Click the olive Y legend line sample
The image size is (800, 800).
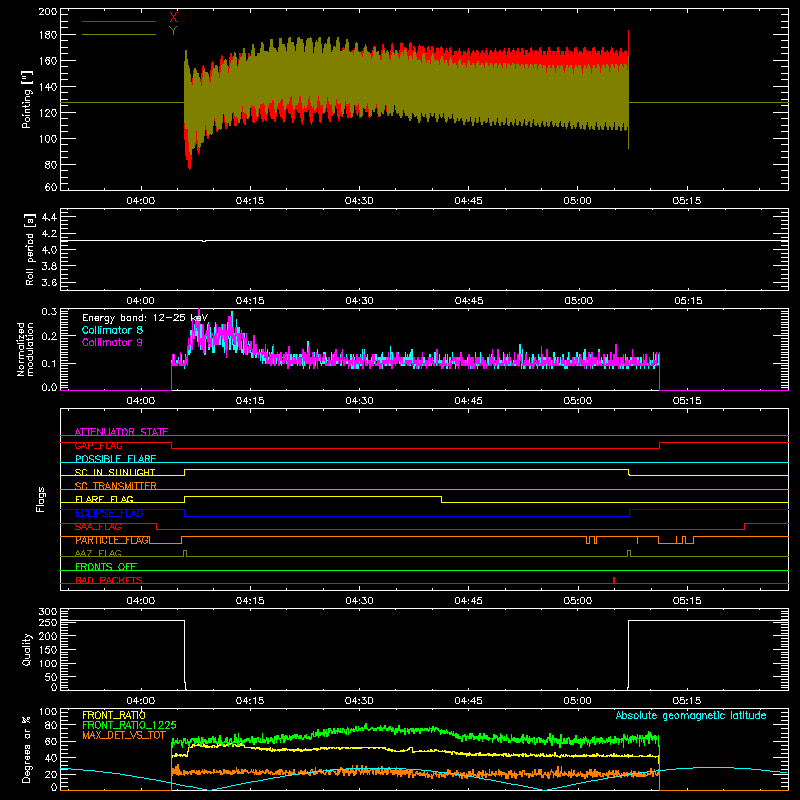point(119,35)
